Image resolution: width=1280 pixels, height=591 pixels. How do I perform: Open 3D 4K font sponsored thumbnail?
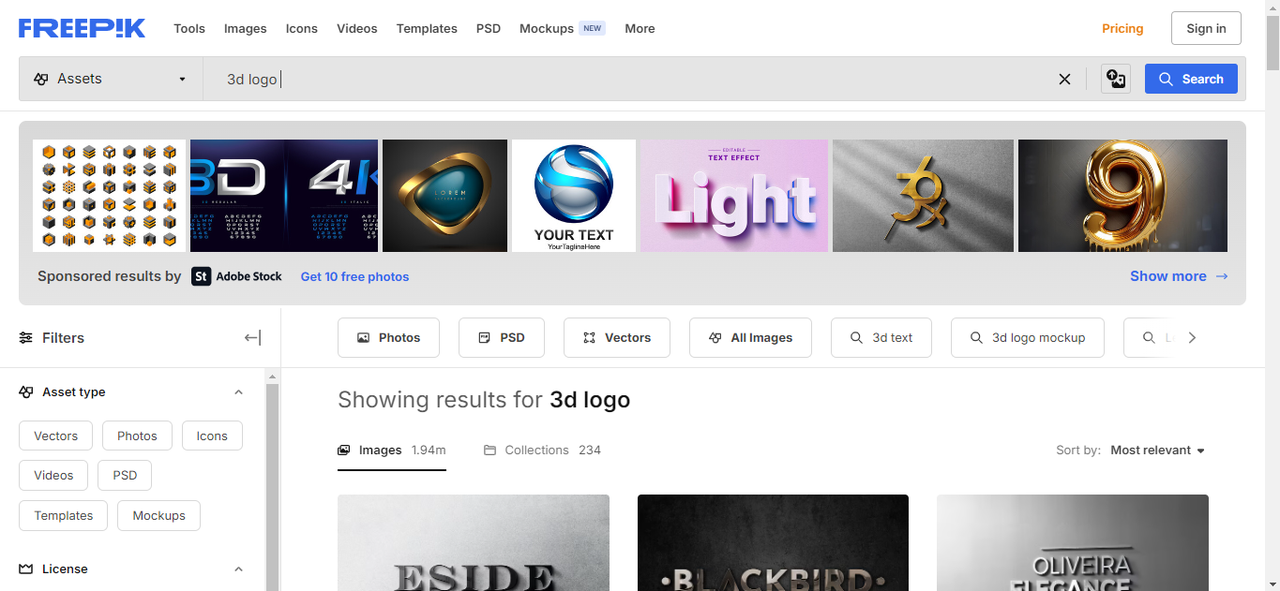(x=284, y=195)
